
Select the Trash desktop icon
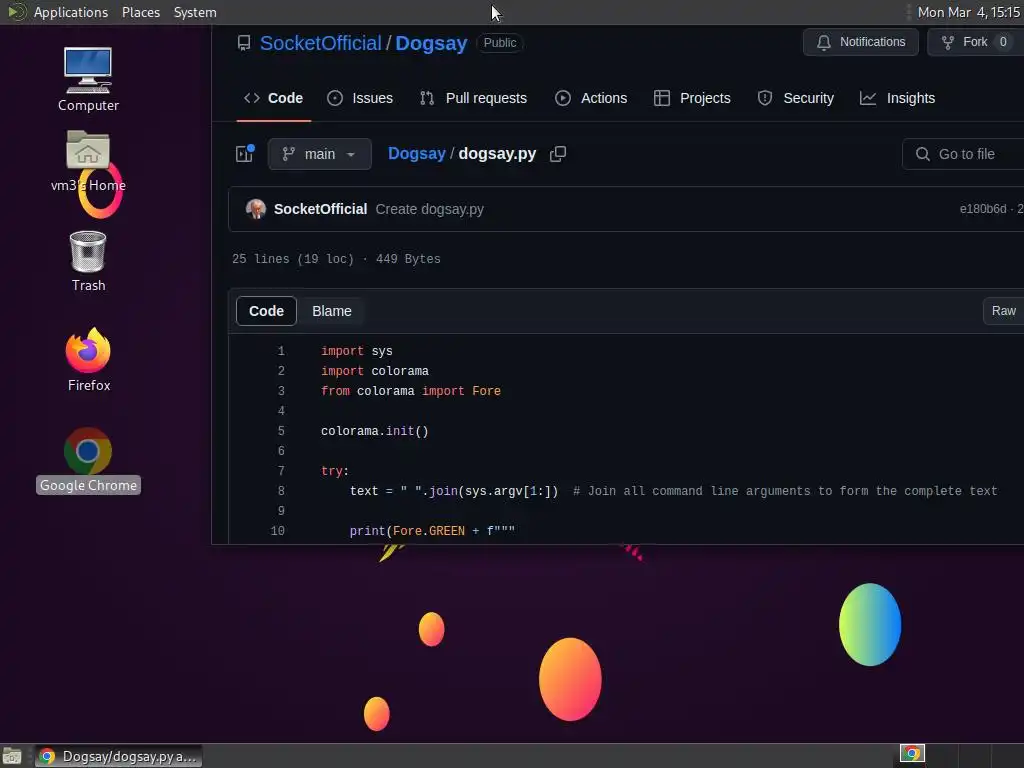click(88, 261)
